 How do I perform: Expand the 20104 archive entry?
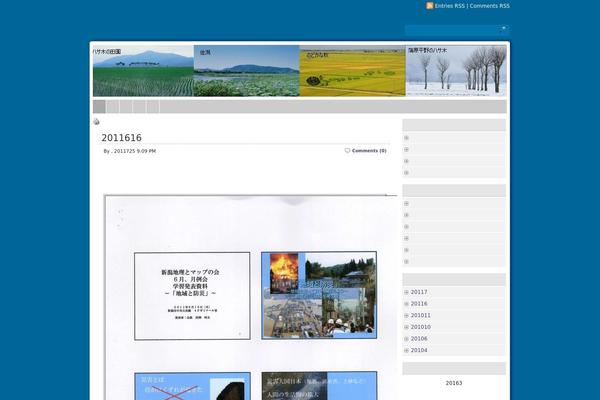click(406, 350)
